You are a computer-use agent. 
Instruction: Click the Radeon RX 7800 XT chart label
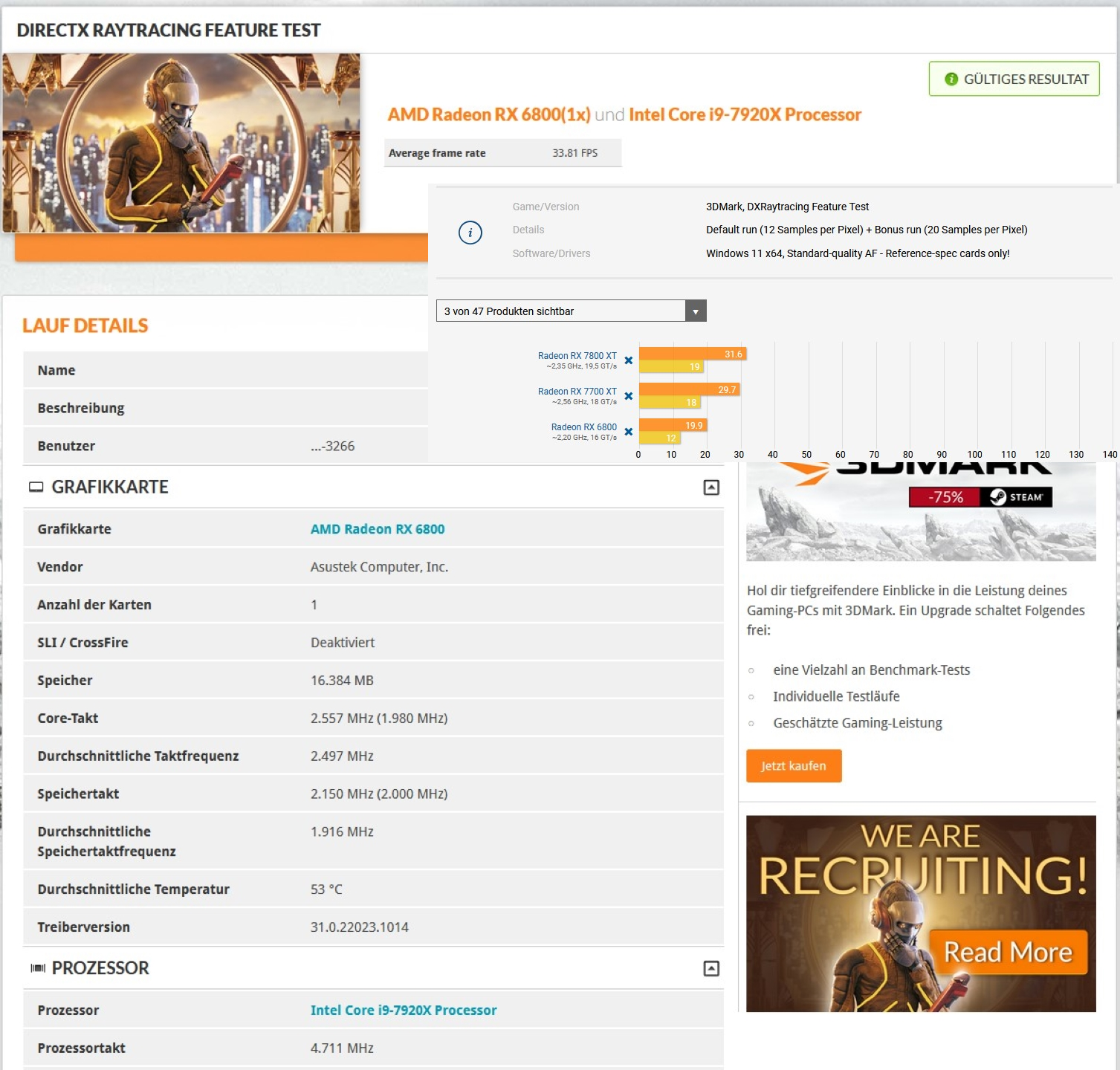coord(577,356)
